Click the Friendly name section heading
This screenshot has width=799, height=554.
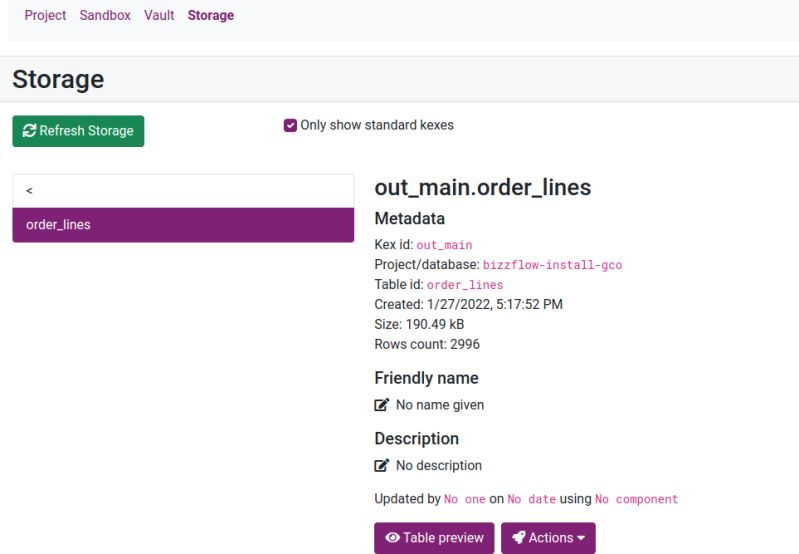[x=427, y=378]
